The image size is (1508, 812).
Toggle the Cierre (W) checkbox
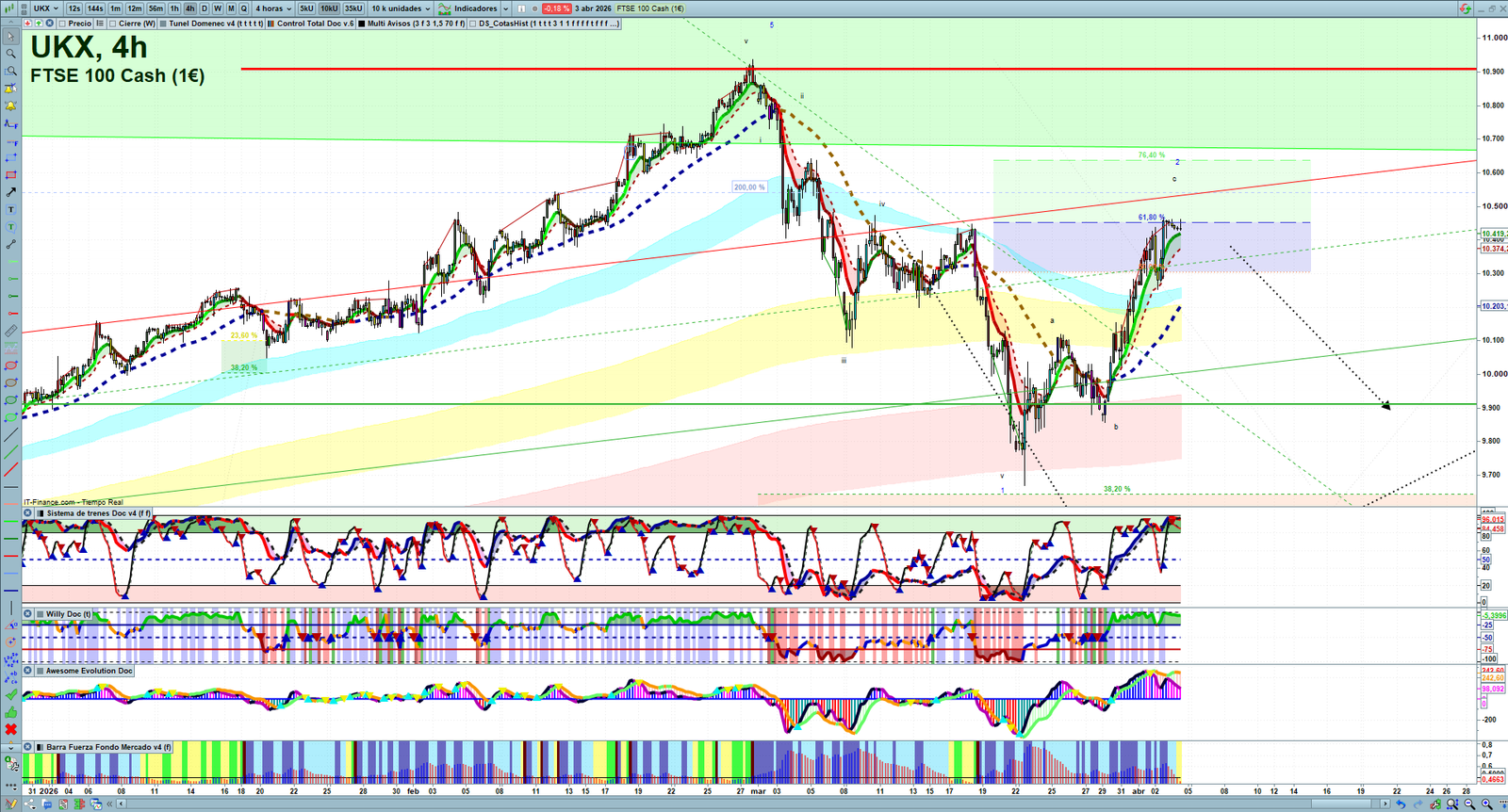click(113, 24)
